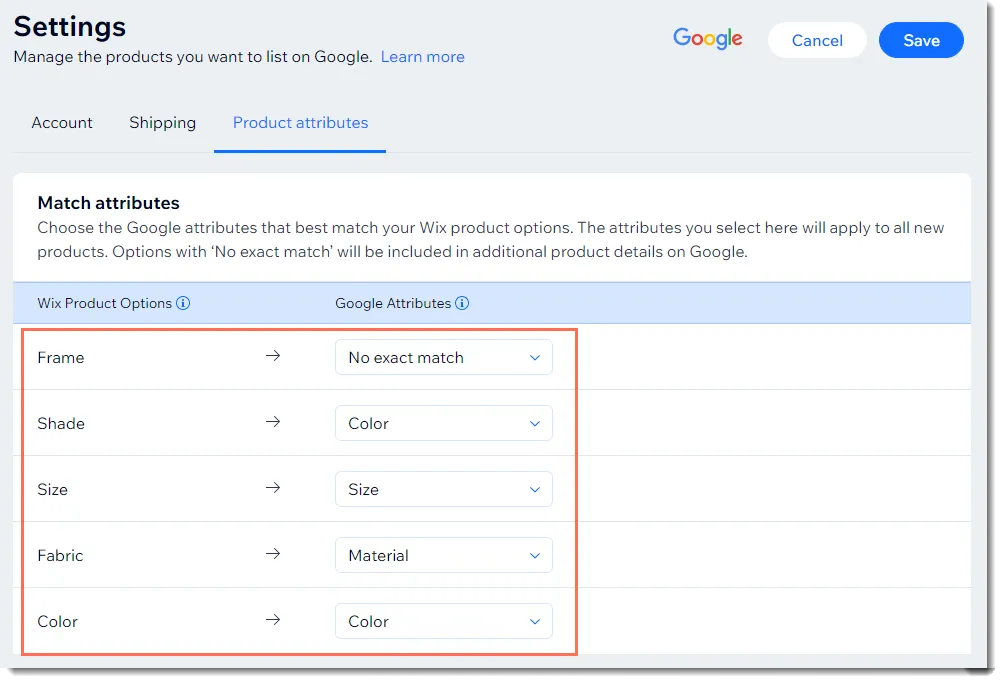
Task: Open the Color option's attribute dropdown
Action: (x=443, y=621)
